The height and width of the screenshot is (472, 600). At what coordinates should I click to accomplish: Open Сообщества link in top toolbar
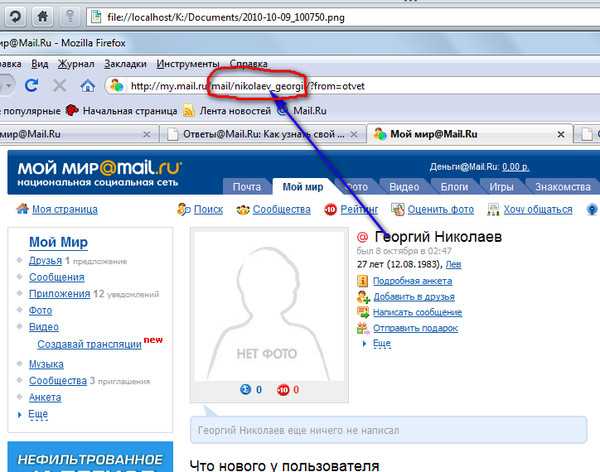click(282, 209)
